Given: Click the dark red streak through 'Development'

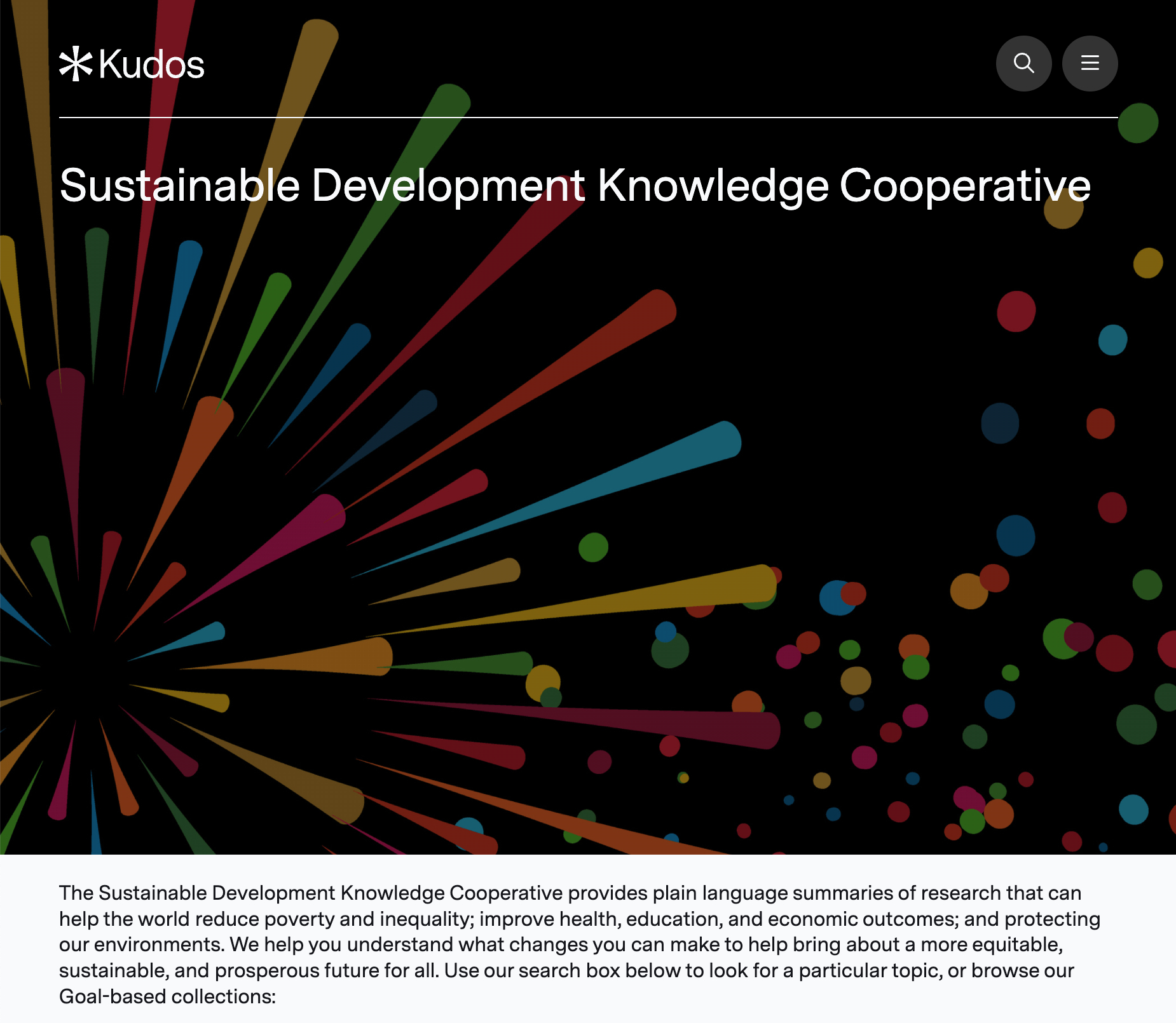Looking at the screenshot, I should coord(509,254).
